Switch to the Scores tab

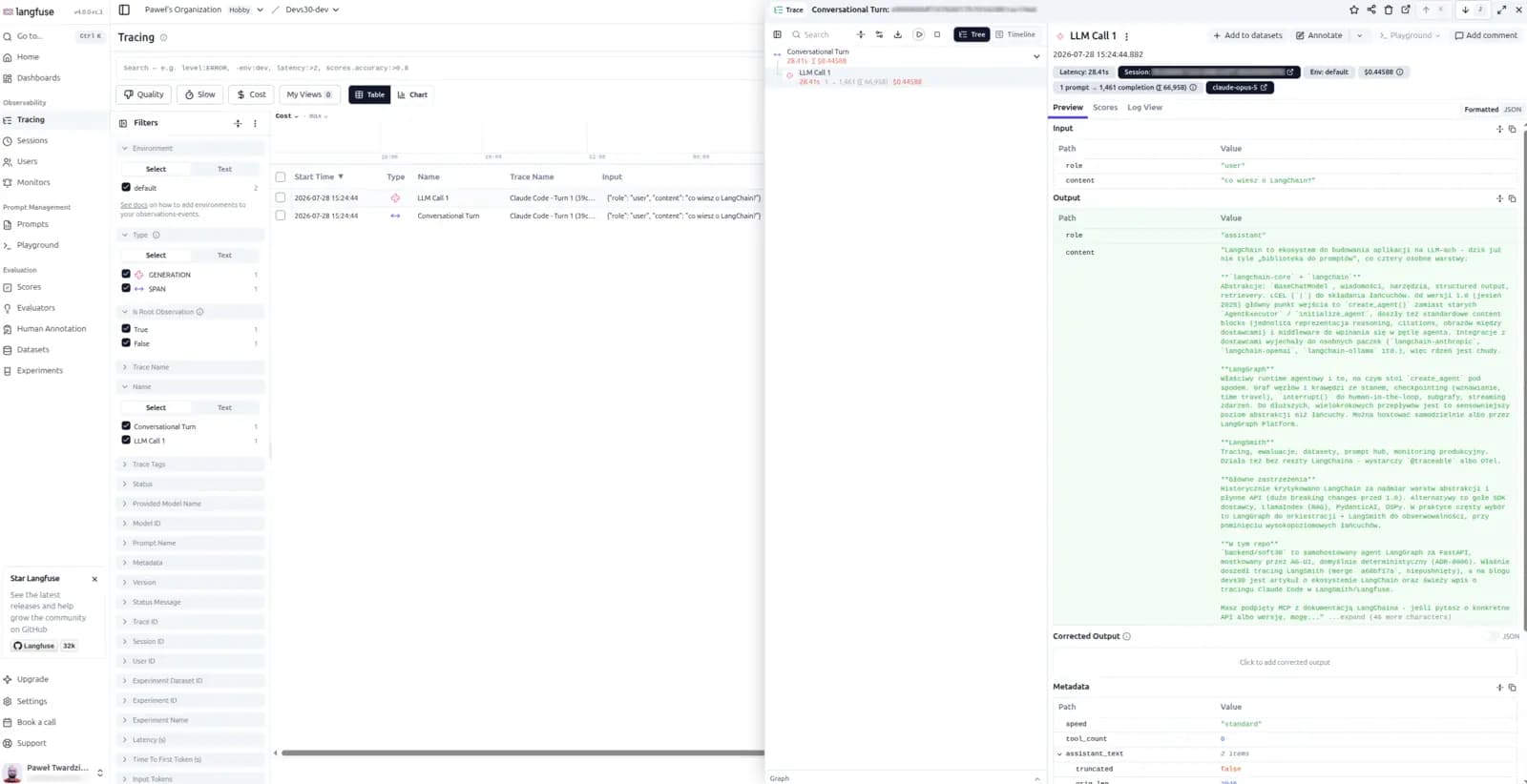[1105, 108]
